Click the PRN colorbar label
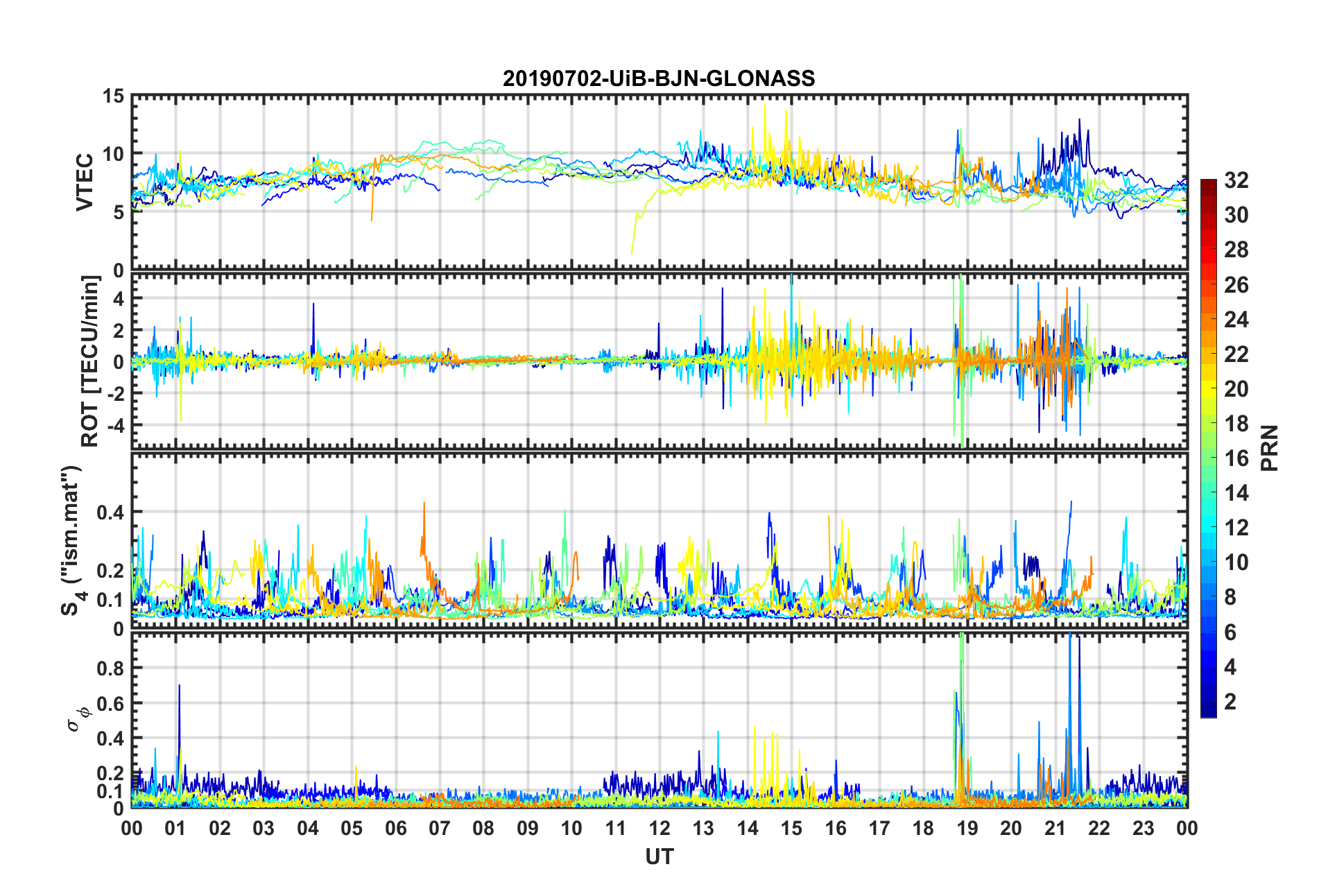 pos(1269,448)
